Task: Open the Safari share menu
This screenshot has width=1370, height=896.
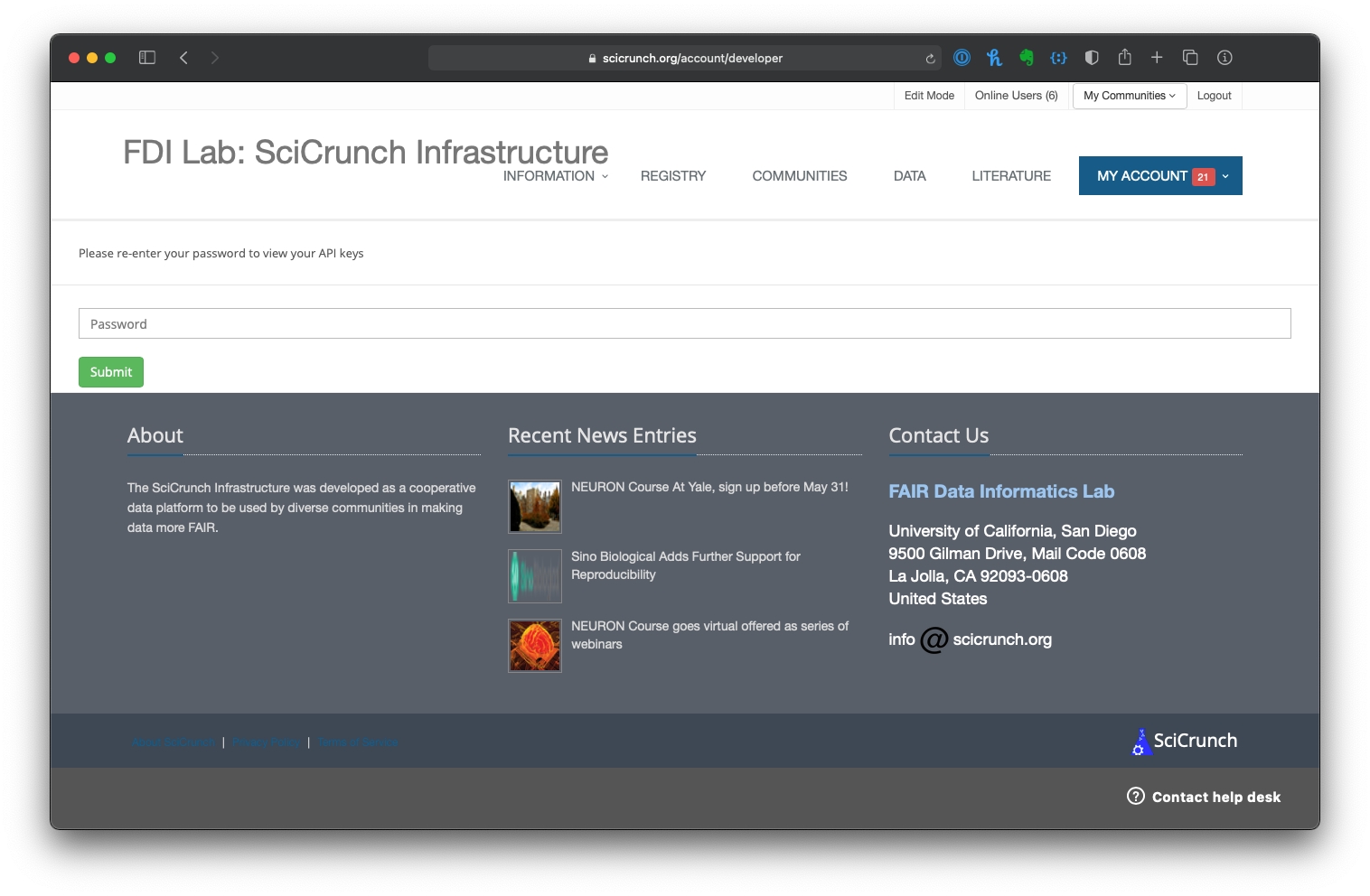Action: (x=1124, y=58)
